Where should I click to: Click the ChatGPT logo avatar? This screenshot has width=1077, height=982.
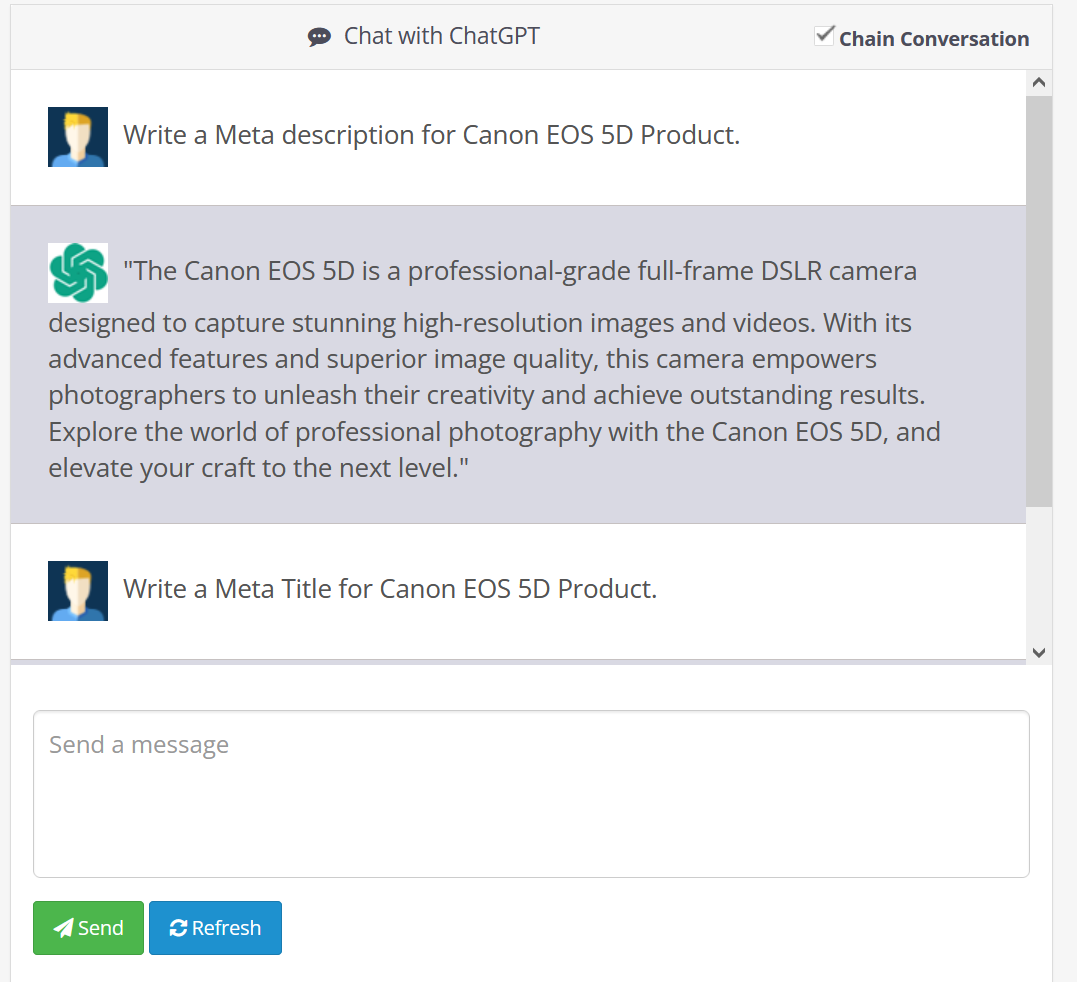(x=78, y=273)
